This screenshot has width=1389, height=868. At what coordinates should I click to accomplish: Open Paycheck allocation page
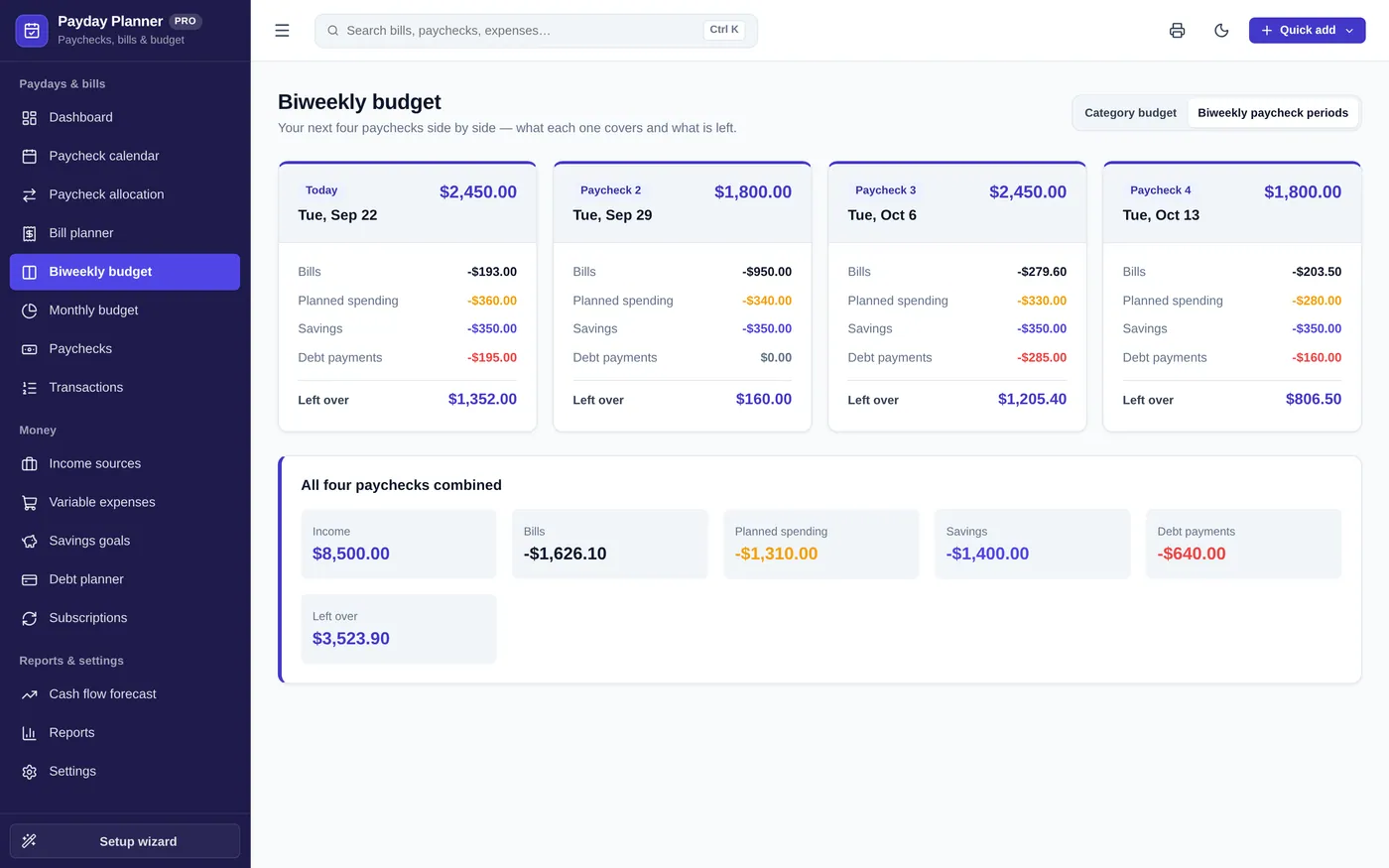pyautogui.click(x=125, y=194)
